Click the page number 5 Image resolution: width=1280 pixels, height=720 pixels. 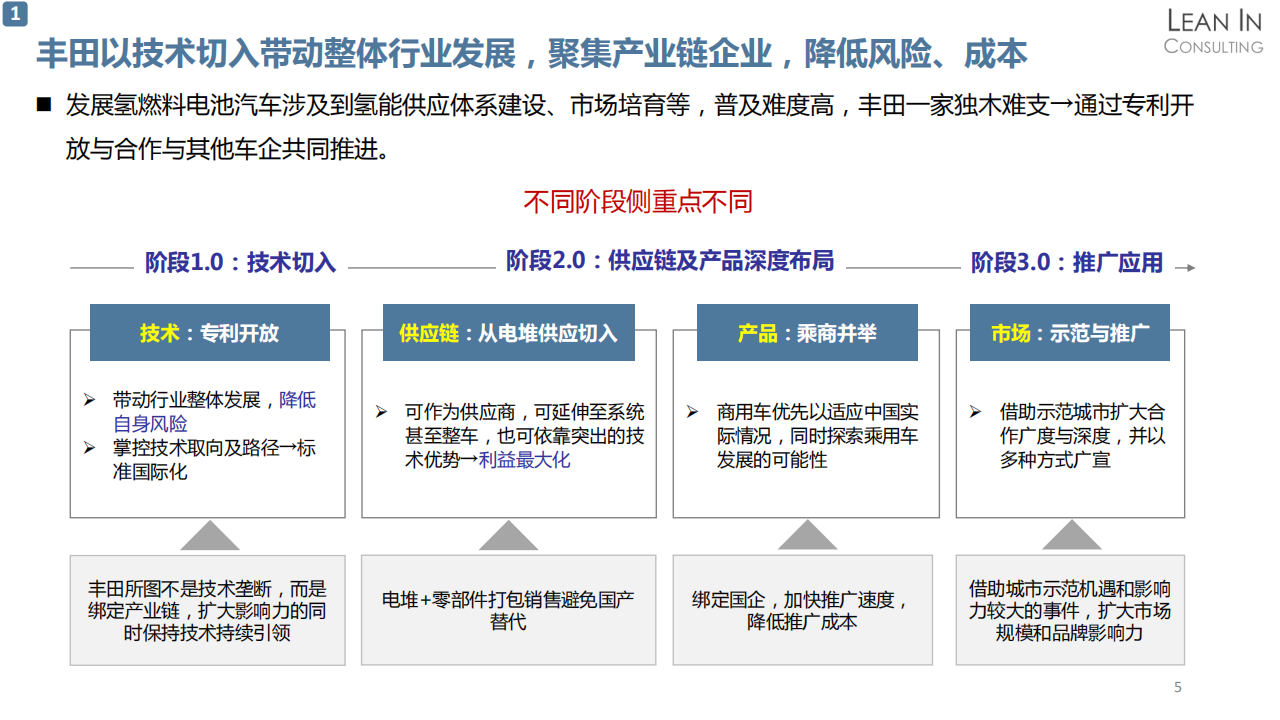[1177, 687]
